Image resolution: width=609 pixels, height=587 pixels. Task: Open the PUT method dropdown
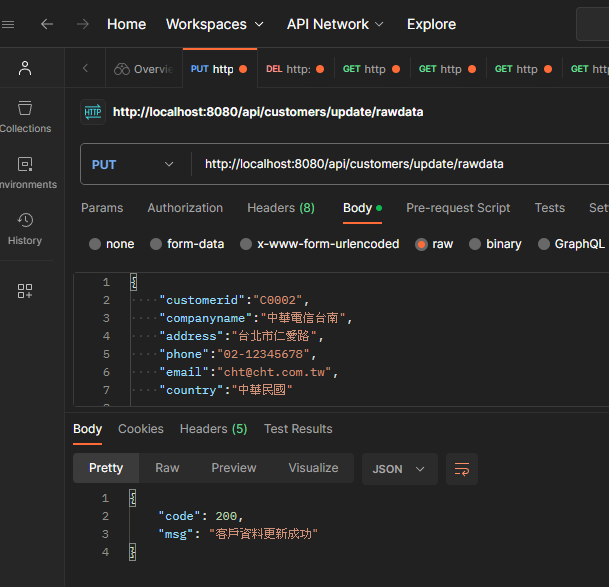133,164
